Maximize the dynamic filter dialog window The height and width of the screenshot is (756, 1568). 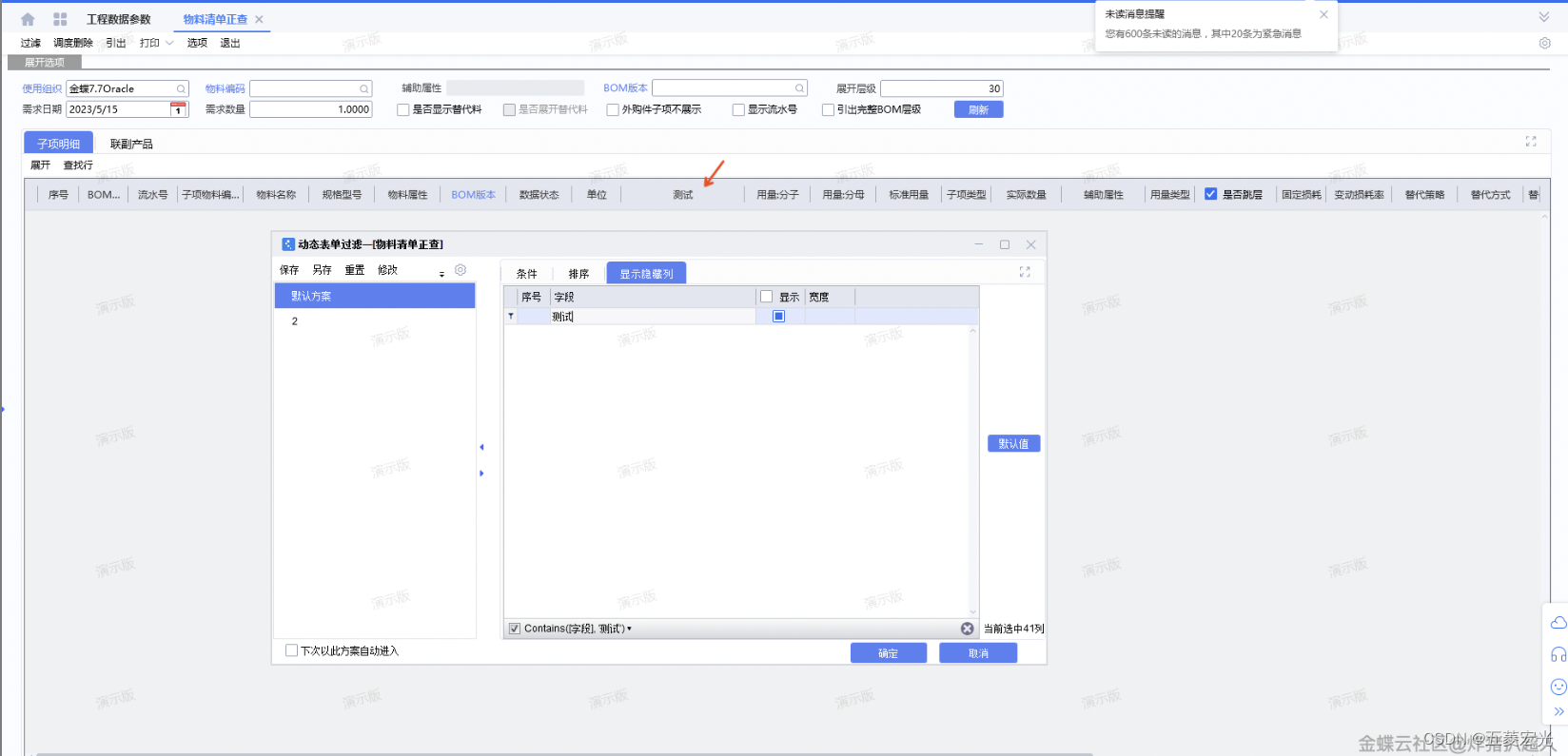point(1005,244)
